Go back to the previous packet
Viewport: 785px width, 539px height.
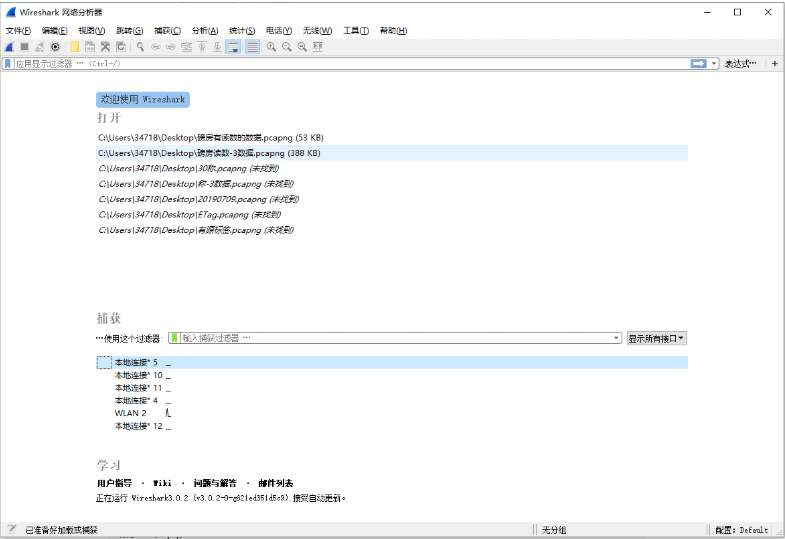[x=156, y=47]
